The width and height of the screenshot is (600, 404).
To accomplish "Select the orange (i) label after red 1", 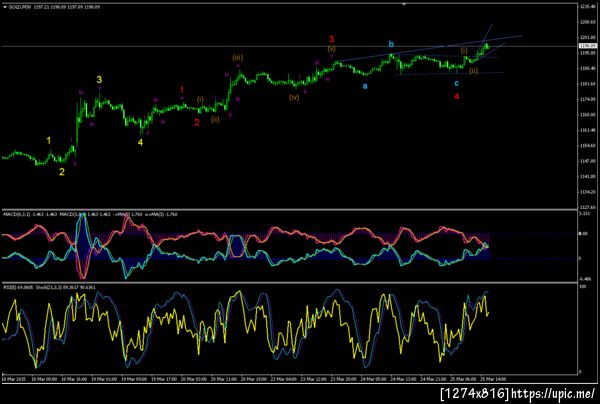I will click(200, 99).
